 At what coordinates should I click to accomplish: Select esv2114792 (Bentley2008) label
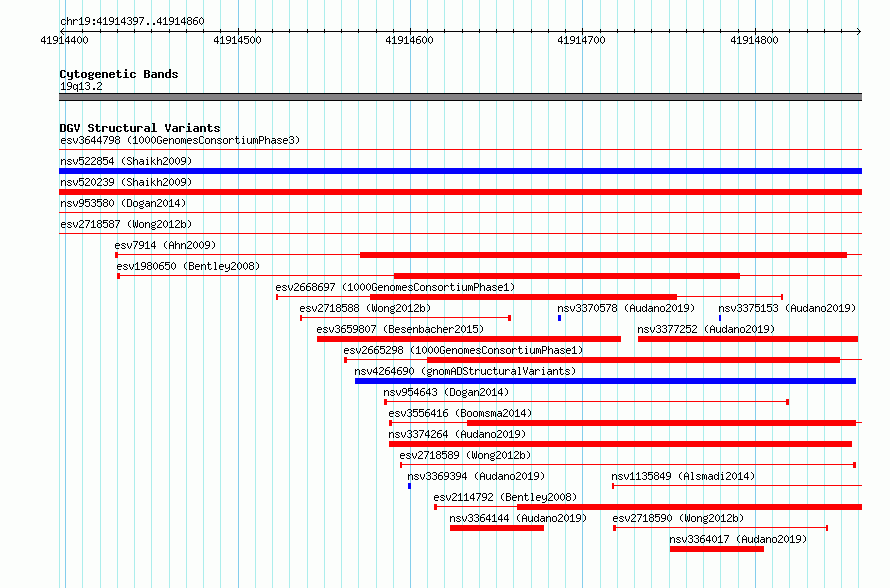point(505,497)
